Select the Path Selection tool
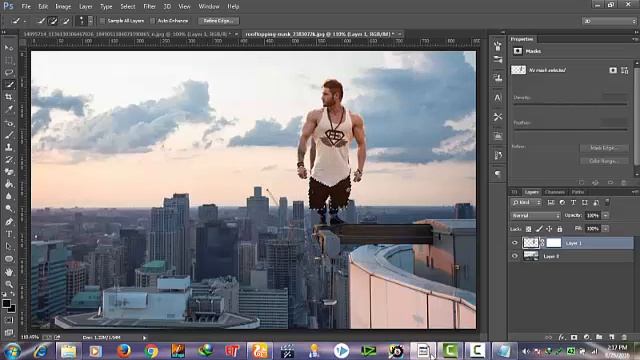Screen dimensions: 640x360 click(x=9, y=247)
